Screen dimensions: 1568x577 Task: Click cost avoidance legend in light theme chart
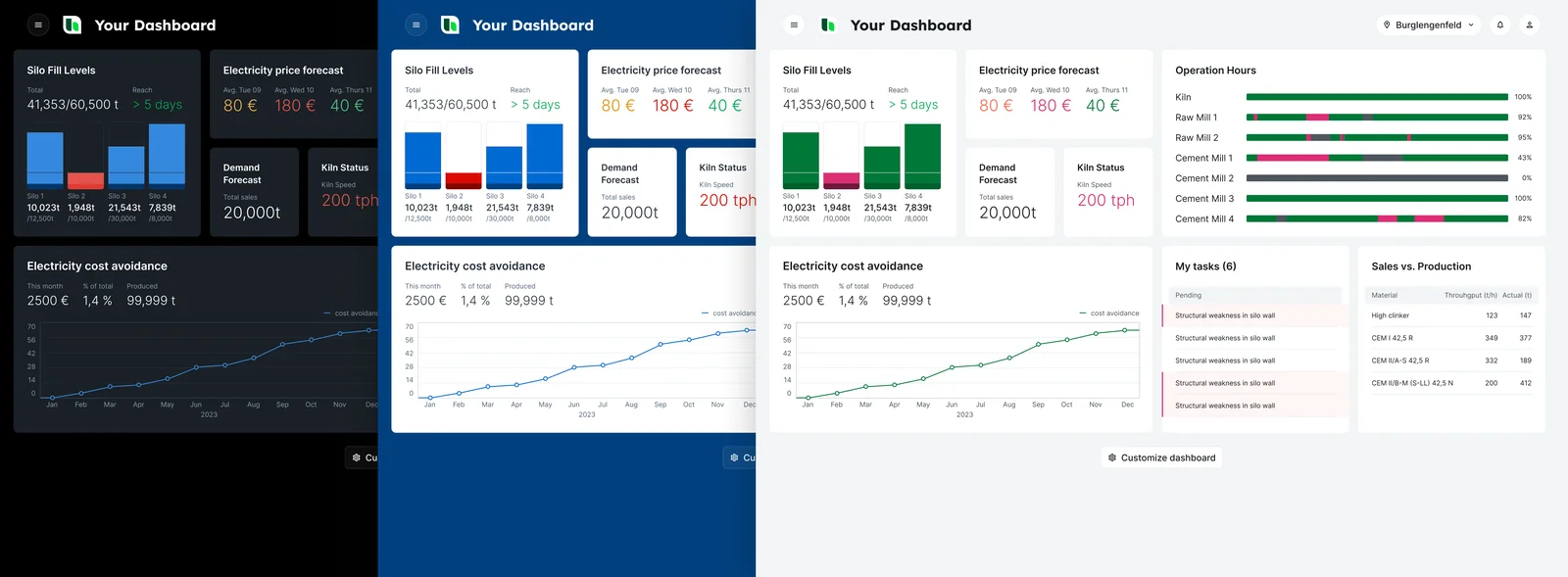[1109, 313]
